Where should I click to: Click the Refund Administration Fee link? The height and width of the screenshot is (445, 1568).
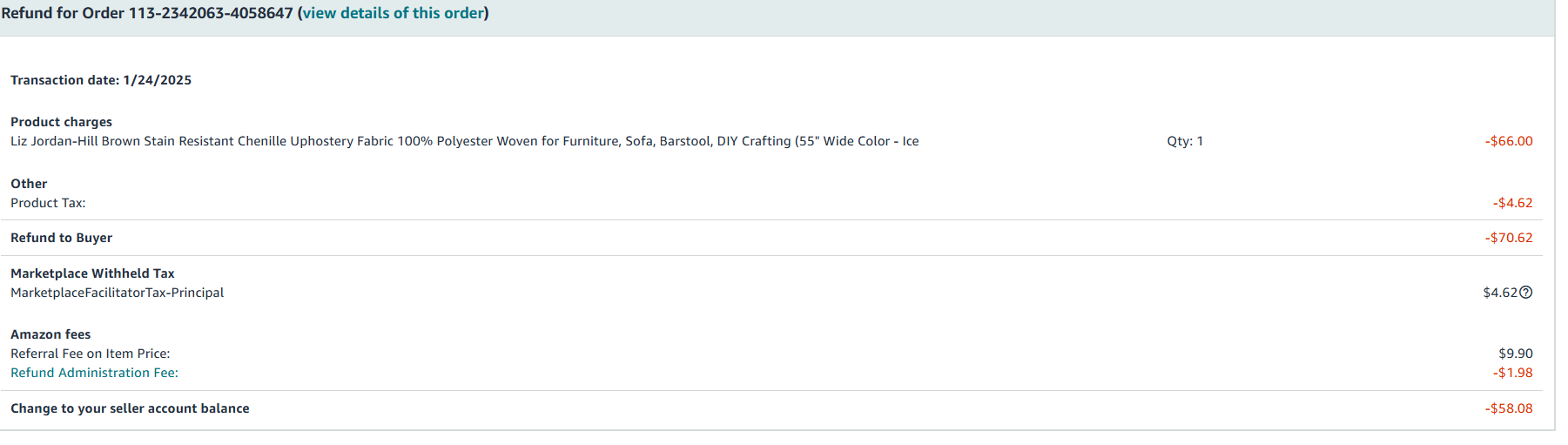(x=94, y=373)
